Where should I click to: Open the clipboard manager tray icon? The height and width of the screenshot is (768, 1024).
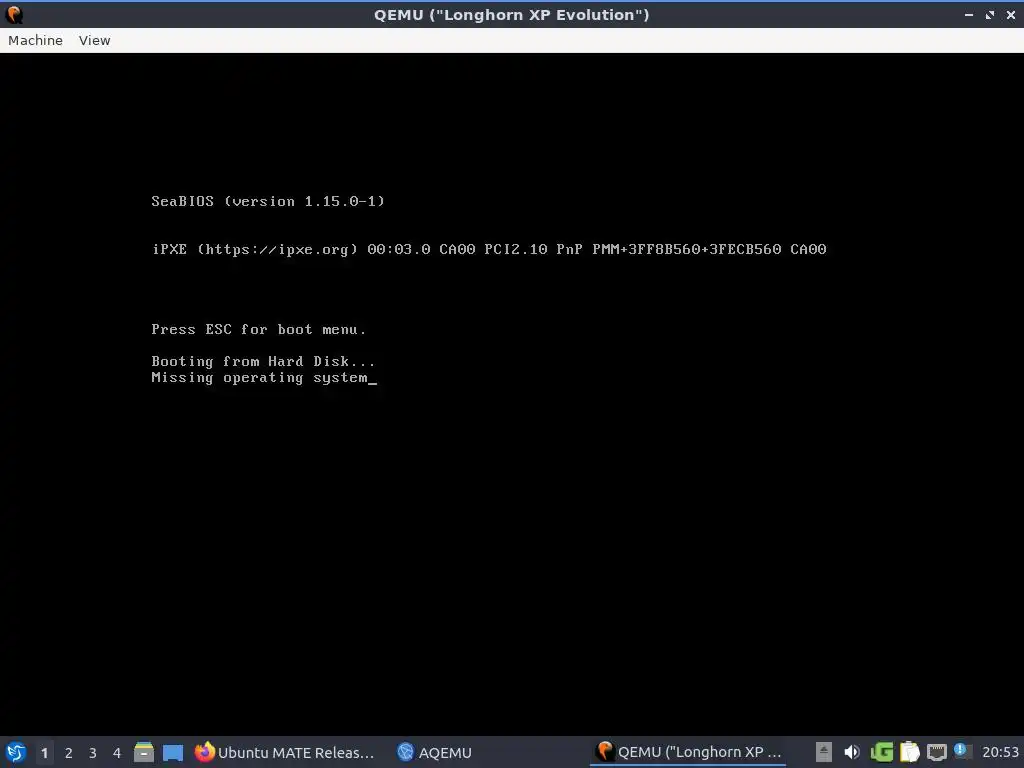click(909, 752)
